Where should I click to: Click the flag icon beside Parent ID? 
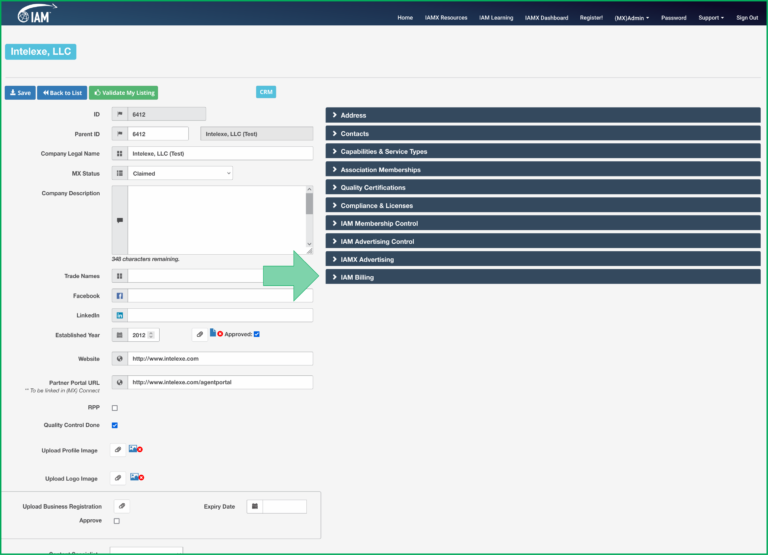[x=120, y=134]
